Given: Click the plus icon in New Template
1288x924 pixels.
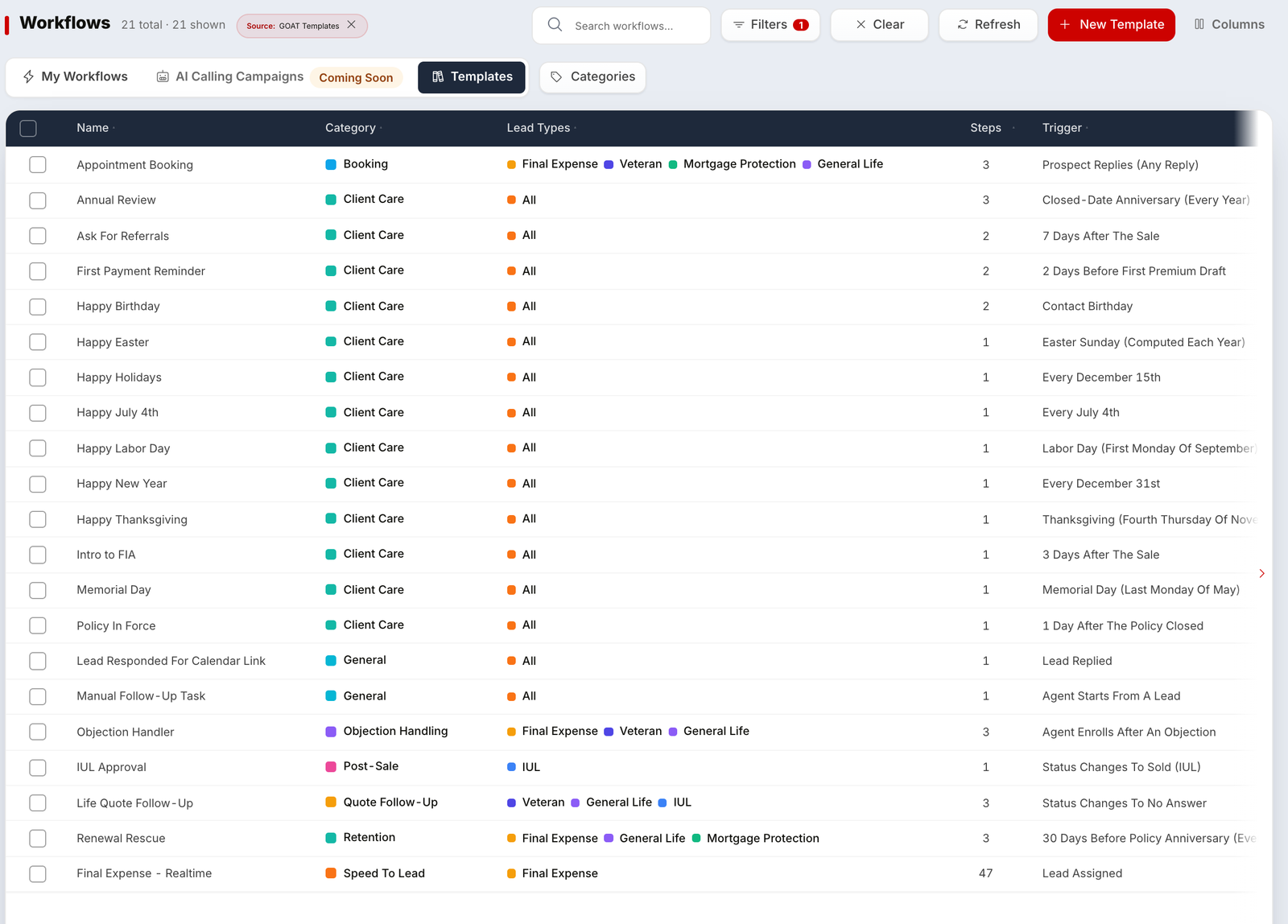Looking at the screenshot, I should (1064, 25).
